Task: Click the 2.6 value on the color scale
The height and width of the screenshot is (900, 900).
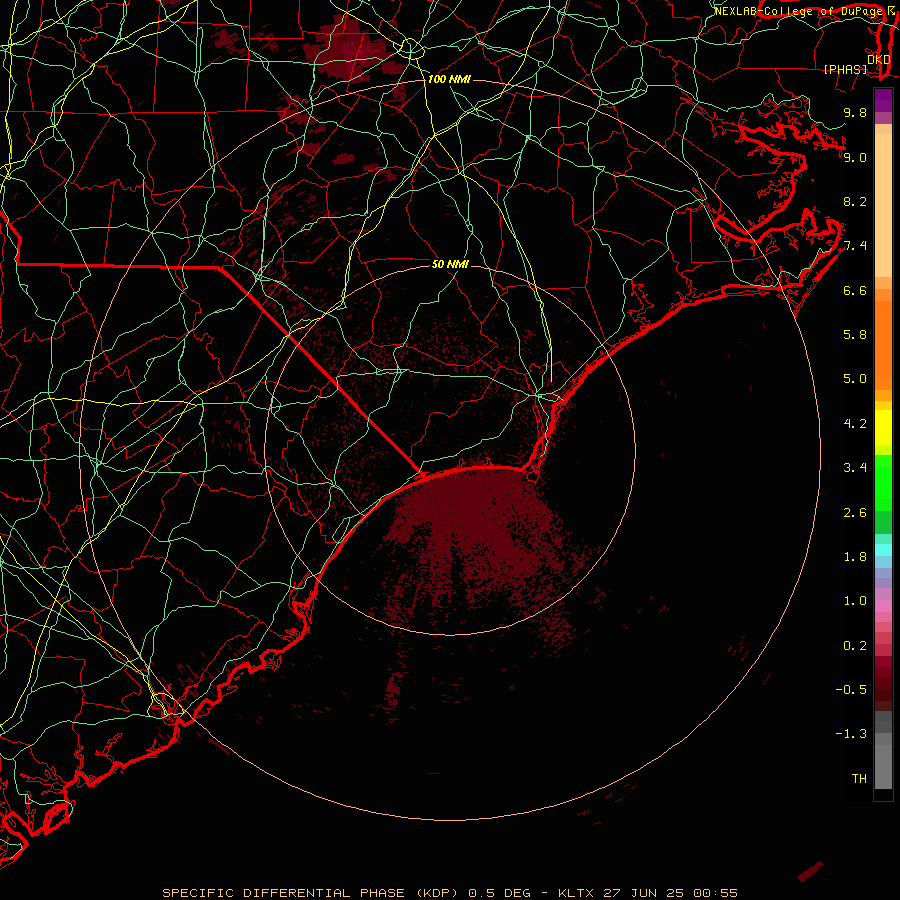Action: tap(855, 513)
